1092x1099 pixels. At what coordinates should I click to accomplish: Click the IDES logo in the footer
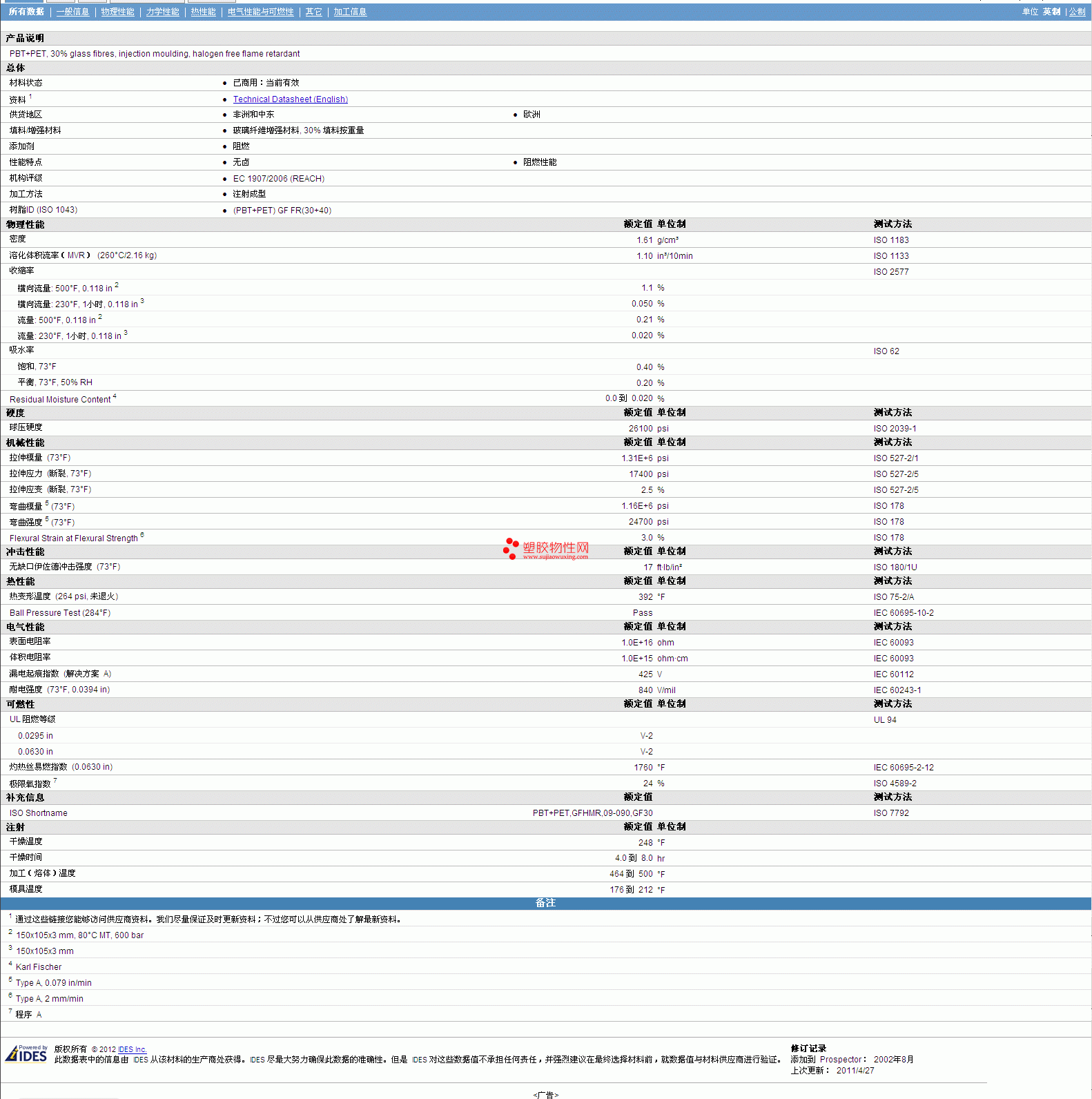point(26,1053)
